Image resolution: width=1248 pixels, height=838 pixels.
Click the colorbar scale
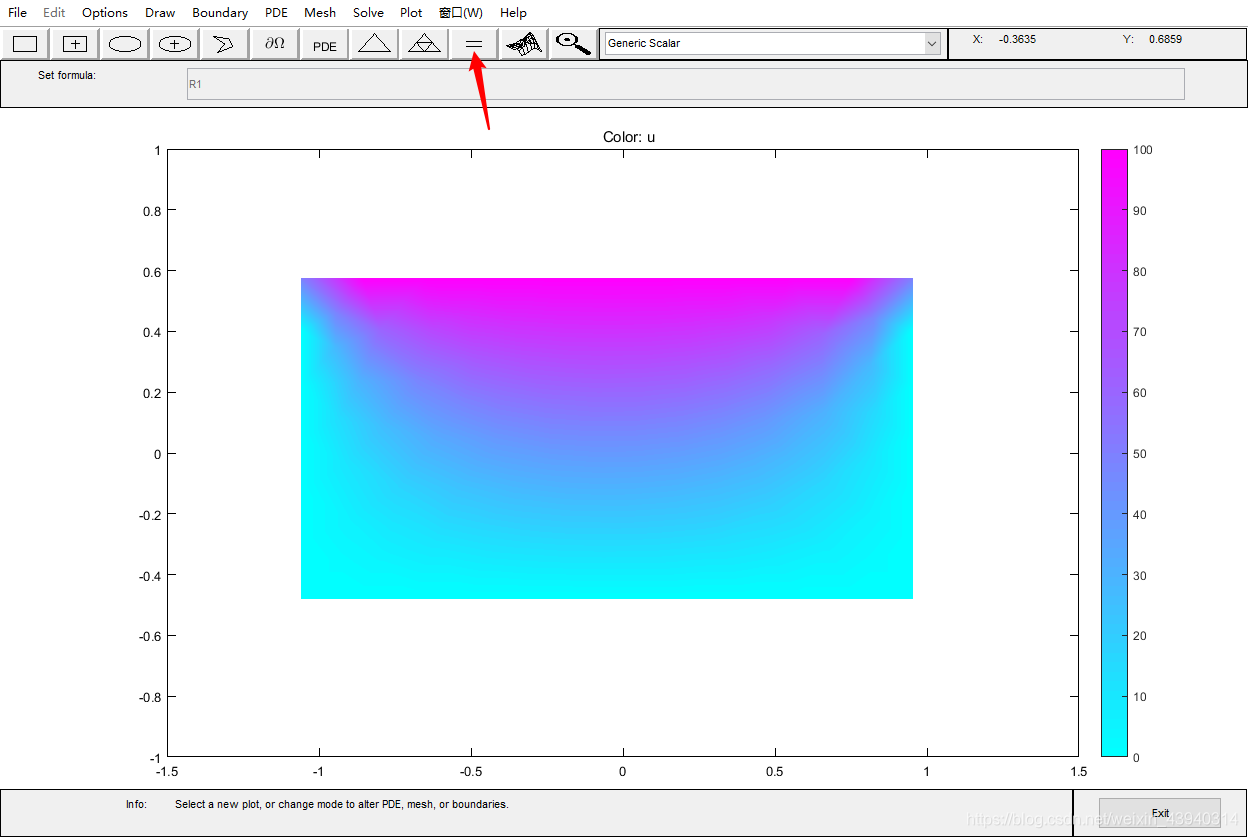click(x=1114, y=453)
